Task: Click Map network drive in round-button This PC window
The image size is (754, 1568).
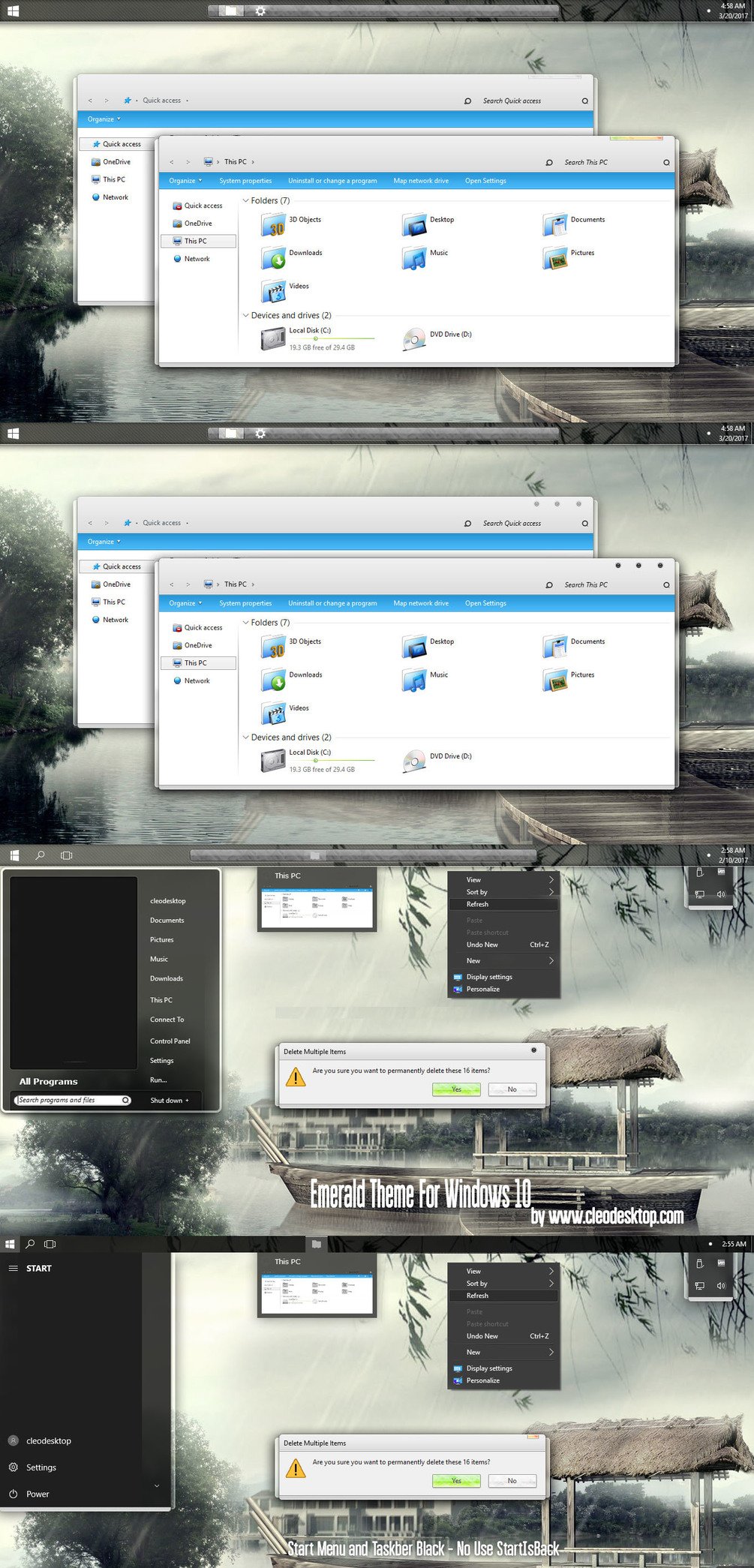Action: click(421, 603)
